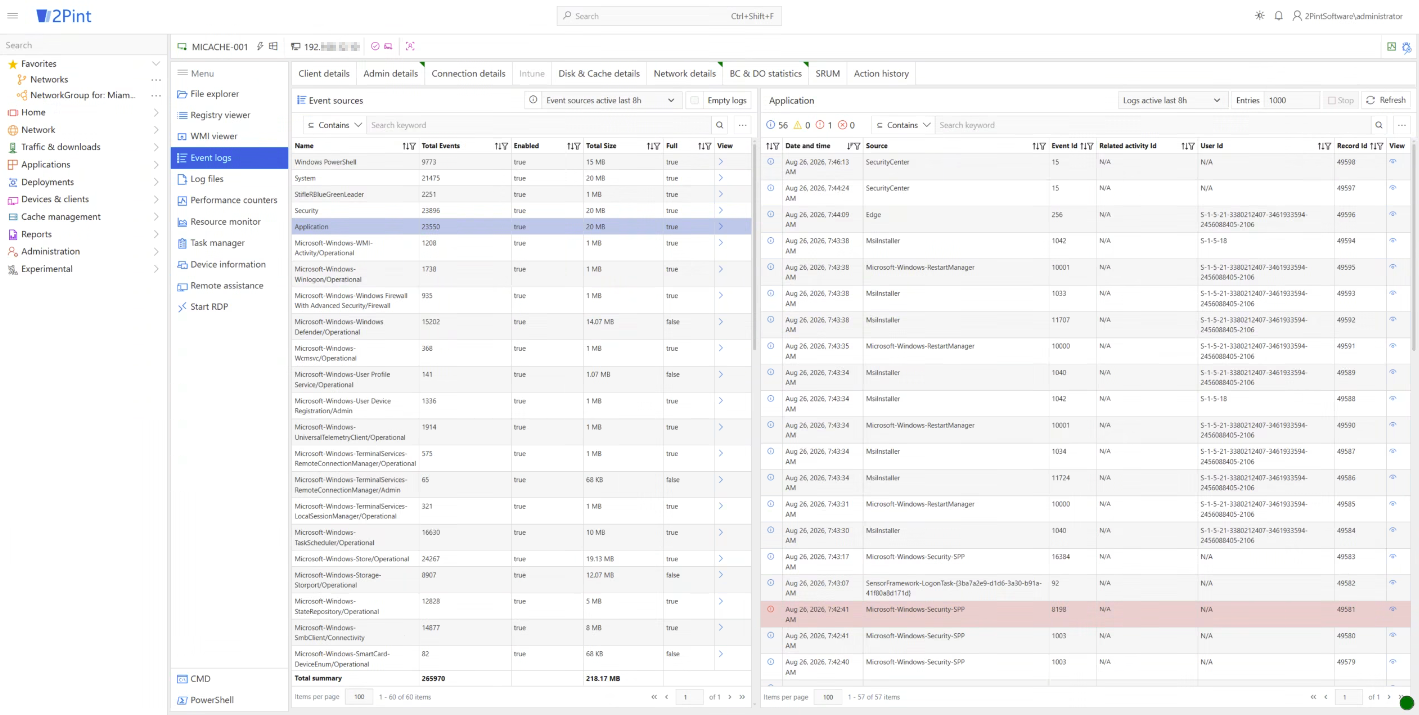Click the table layout icon next to MICACHE-001
The image size is (1419, 715).
273,46
